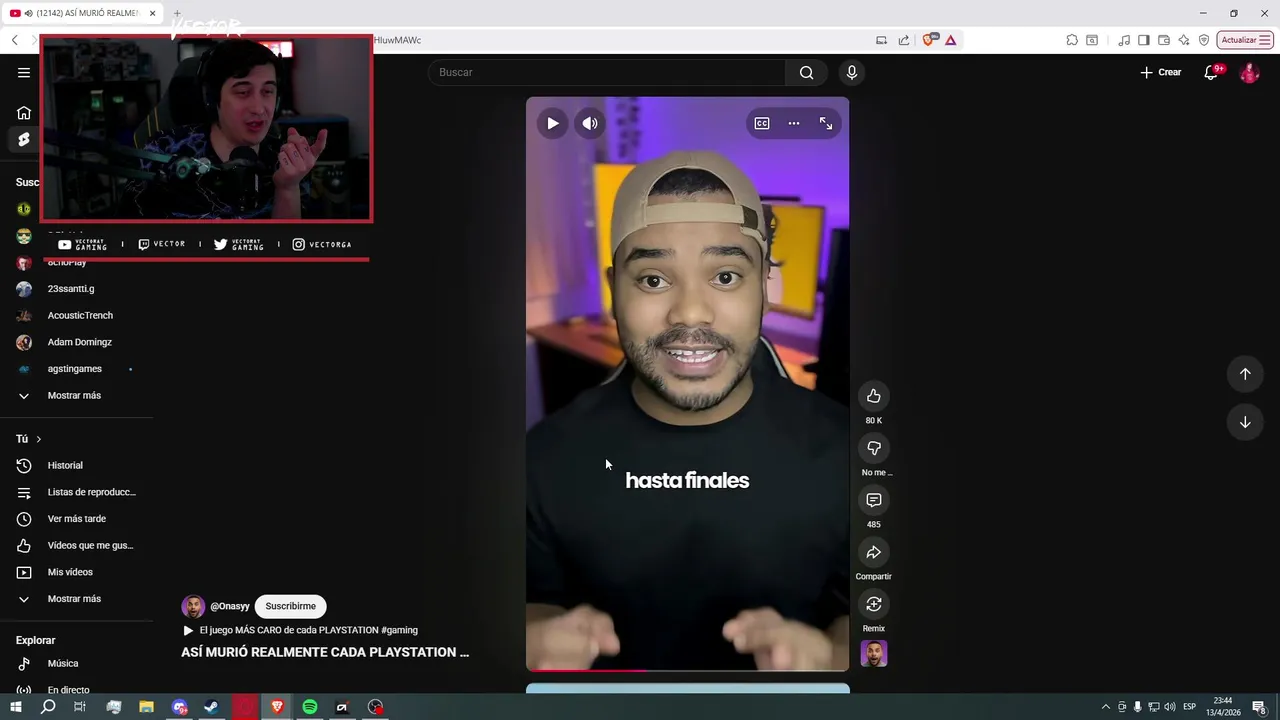Open the 485 comments

(x=874, y=500)
